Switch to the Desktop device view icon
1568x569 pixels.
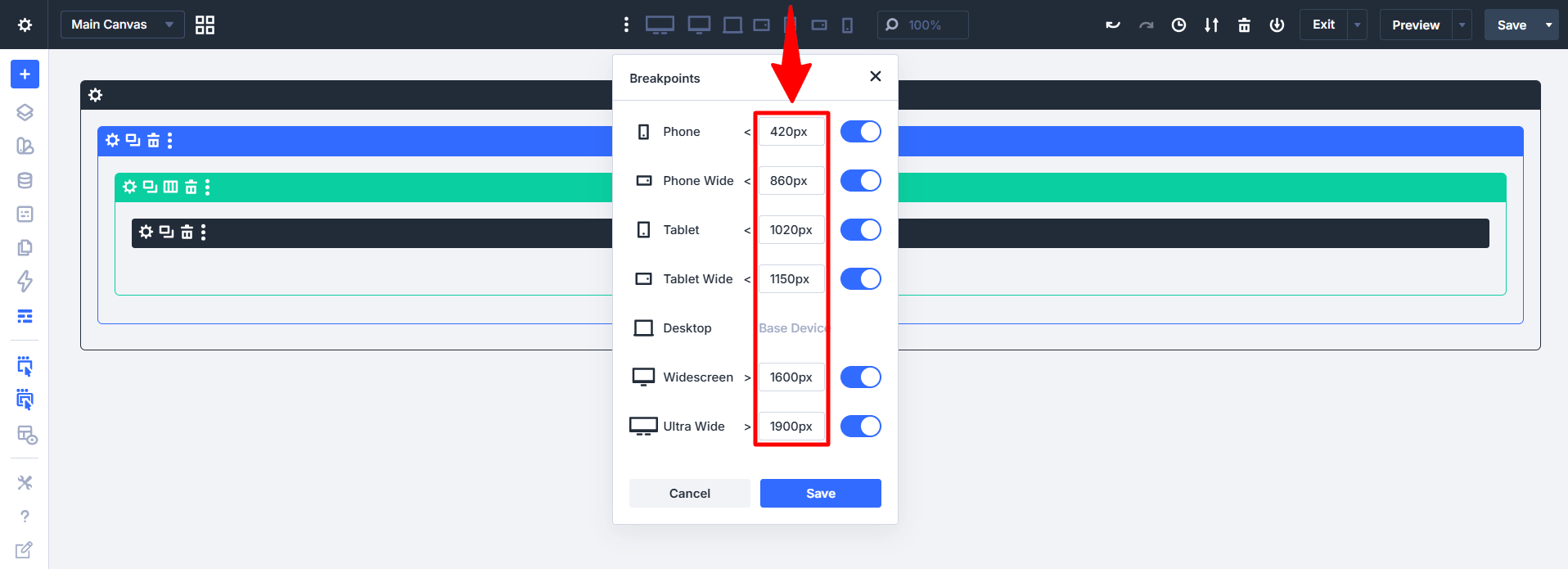tap(732, 25)
